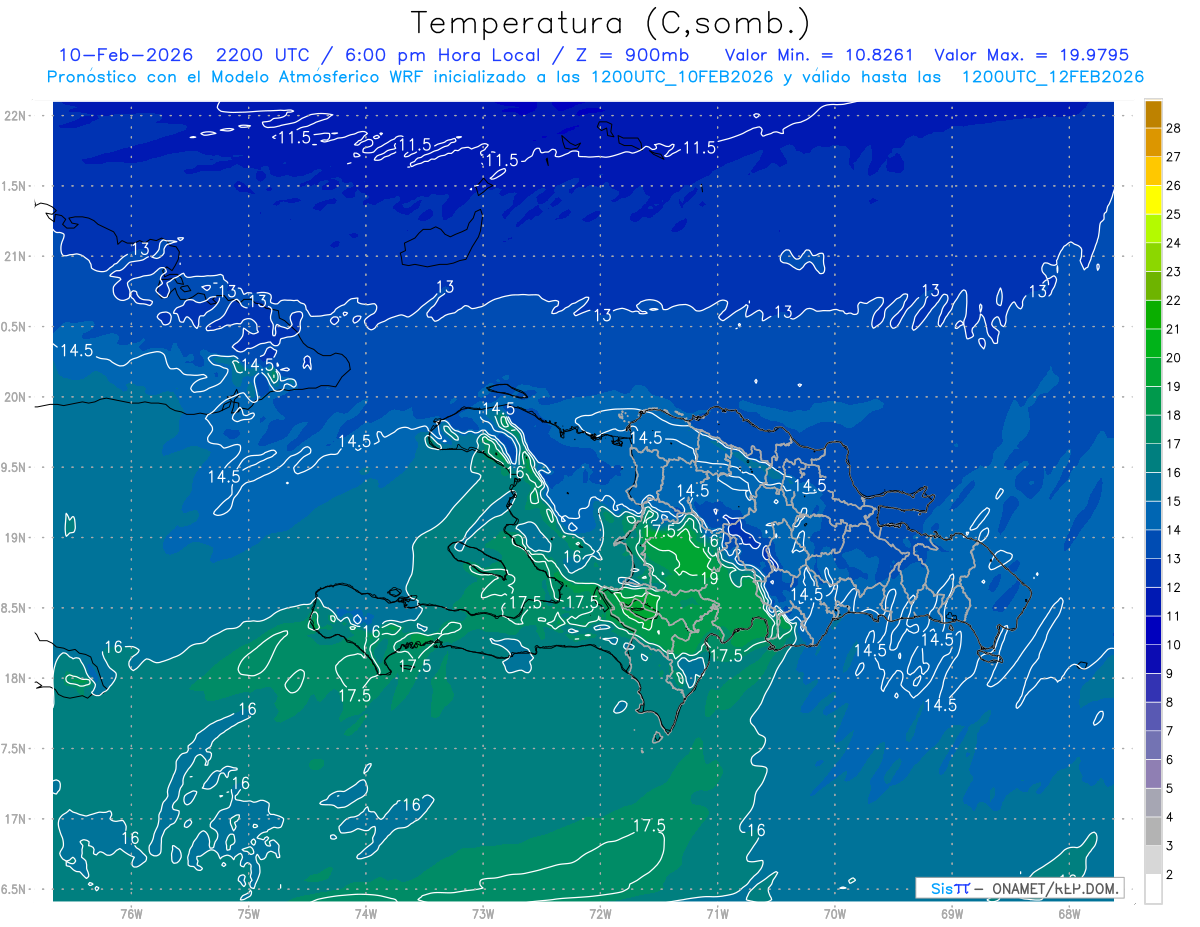Click the chart title "Temperatura (C,somb.)"
The height and width of the screenshot is (927, 1200).
coord(609,24)
